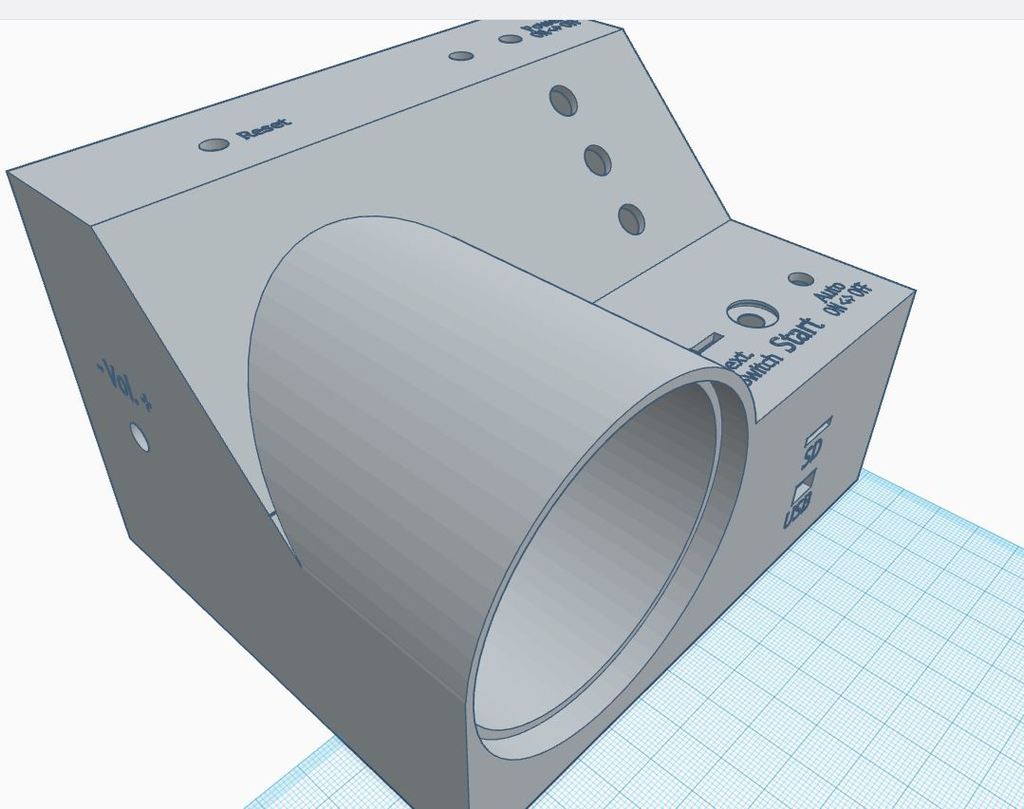1024x809 pixels.
Task: Click the topmost LED hole on slanted face
Action: [563, 101]
